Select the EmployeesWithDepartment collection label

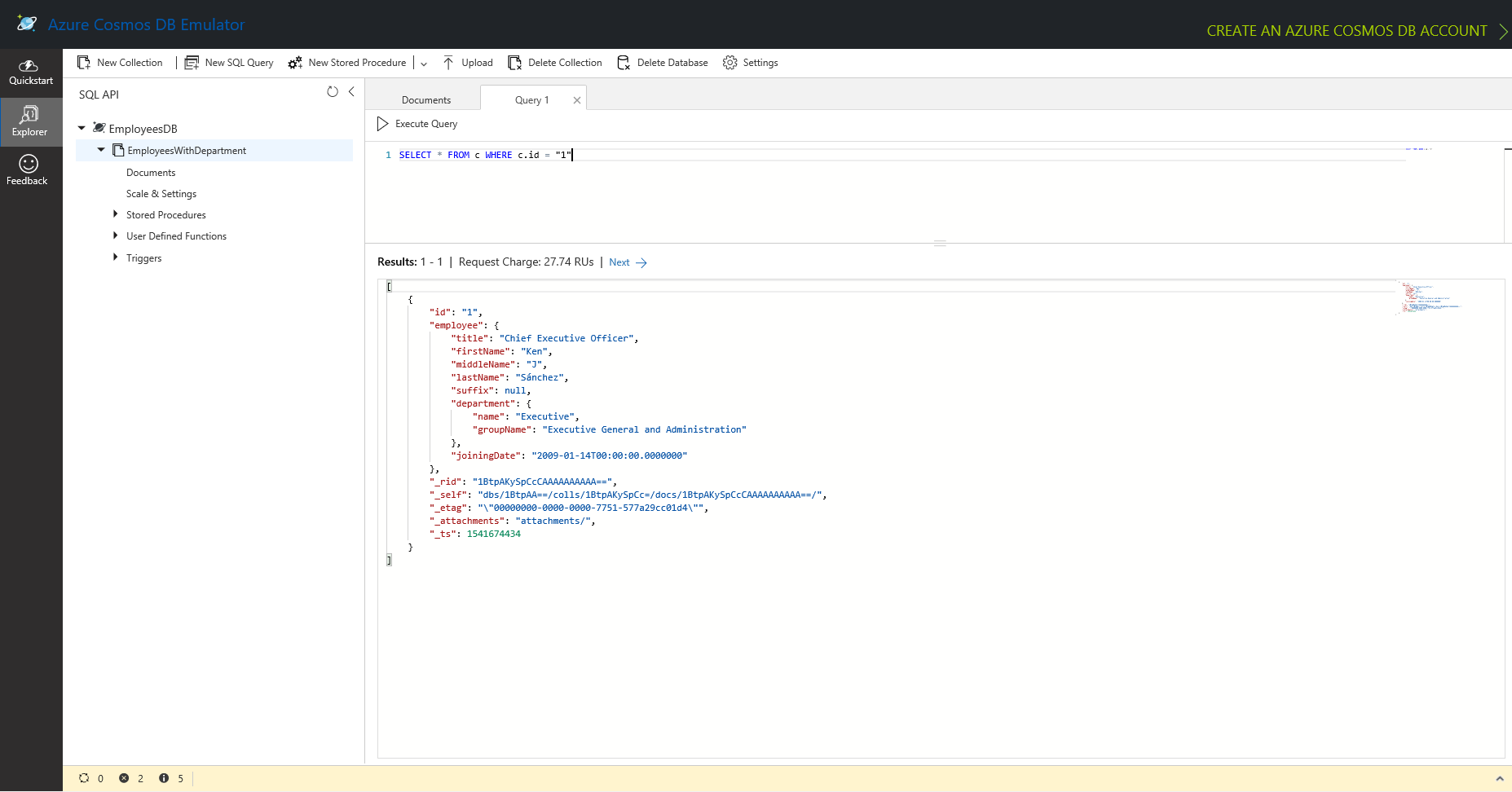point(187,151)
